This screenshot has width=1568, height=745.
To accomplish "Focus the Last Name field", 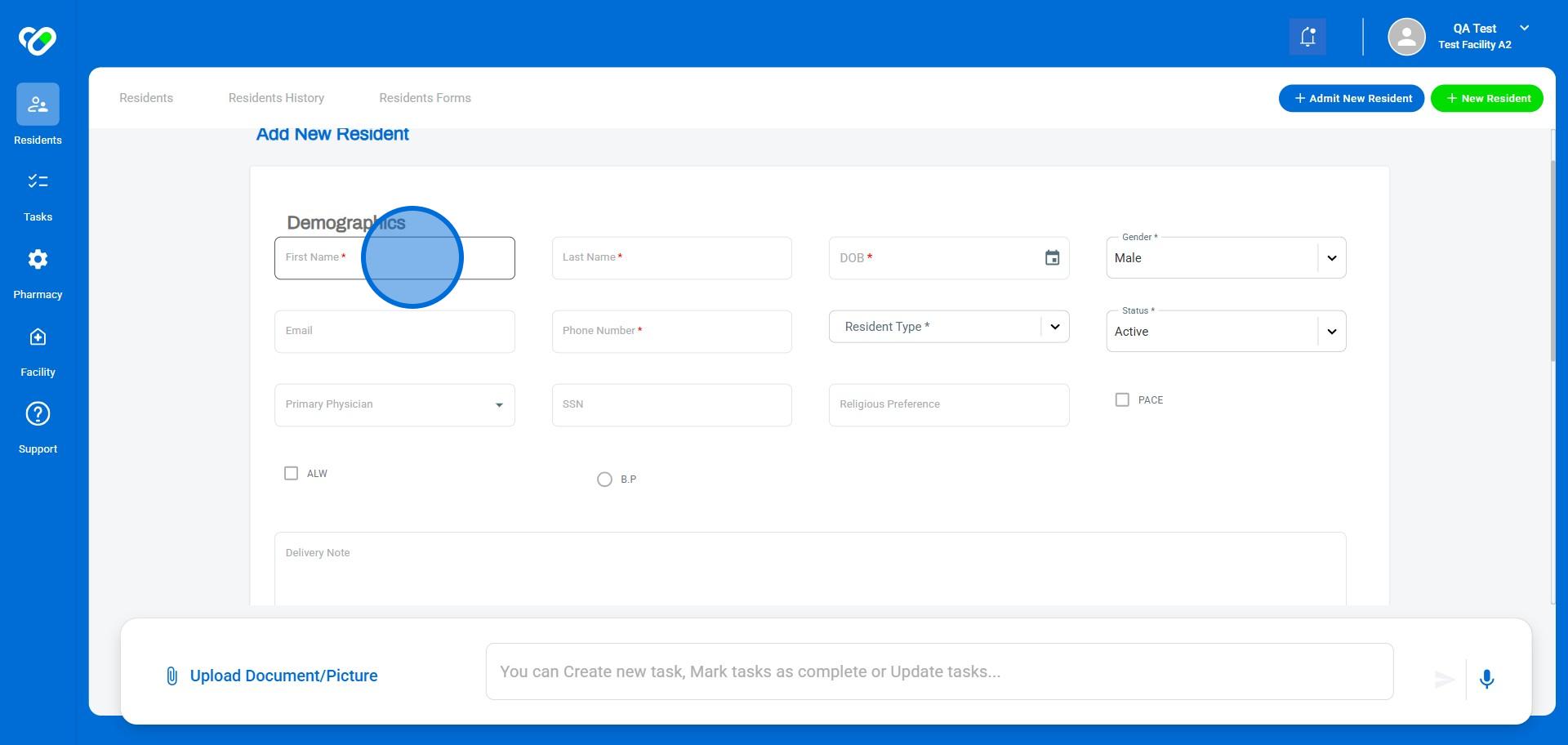I will tap(671, 258).
